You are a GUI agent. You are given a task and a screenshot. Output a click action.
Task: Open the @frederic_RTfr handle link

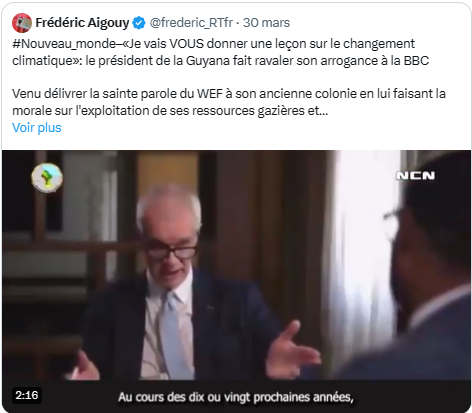coord(191,23)
